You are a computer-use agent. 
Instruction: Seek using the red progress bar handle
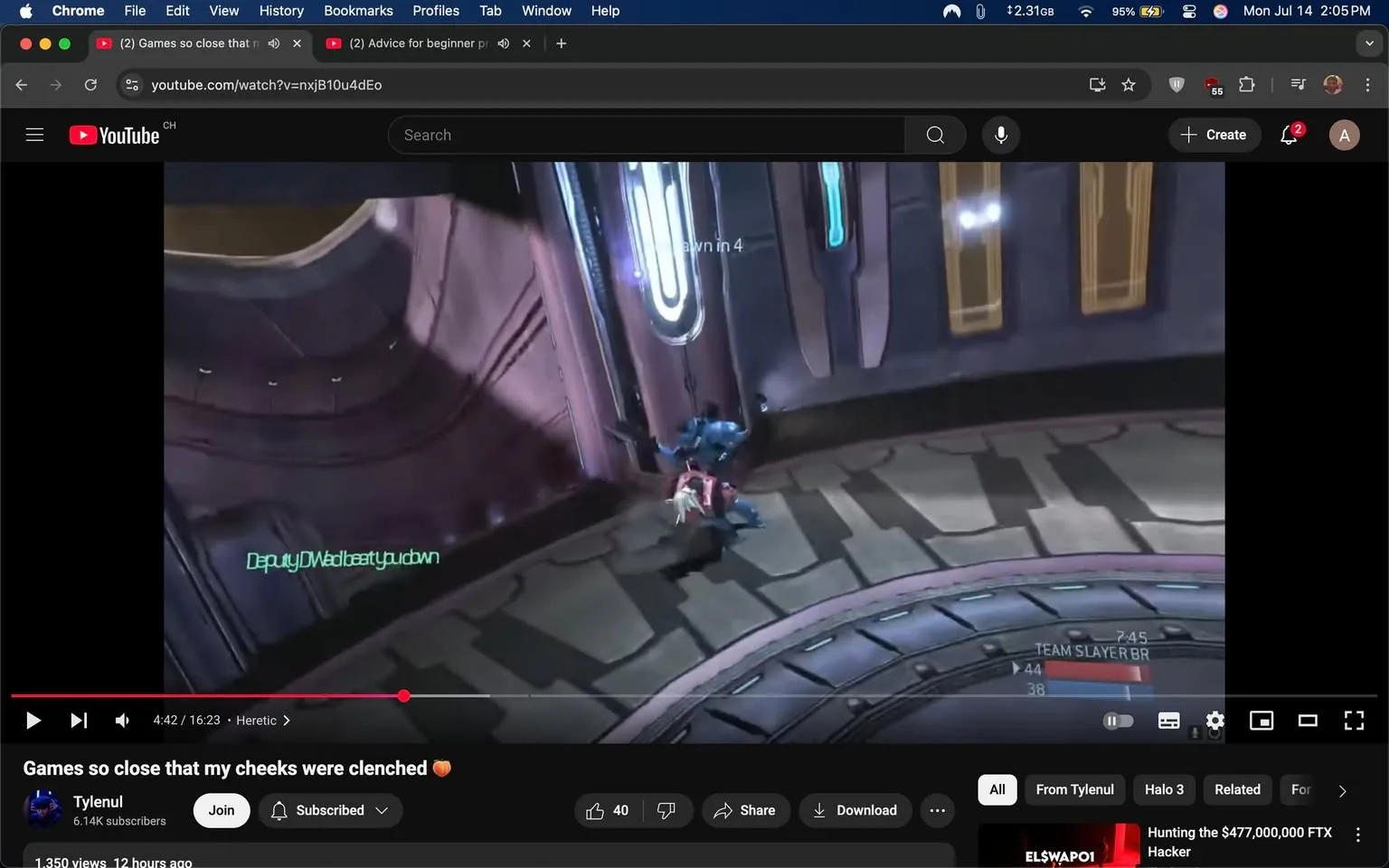coord(404,695)
